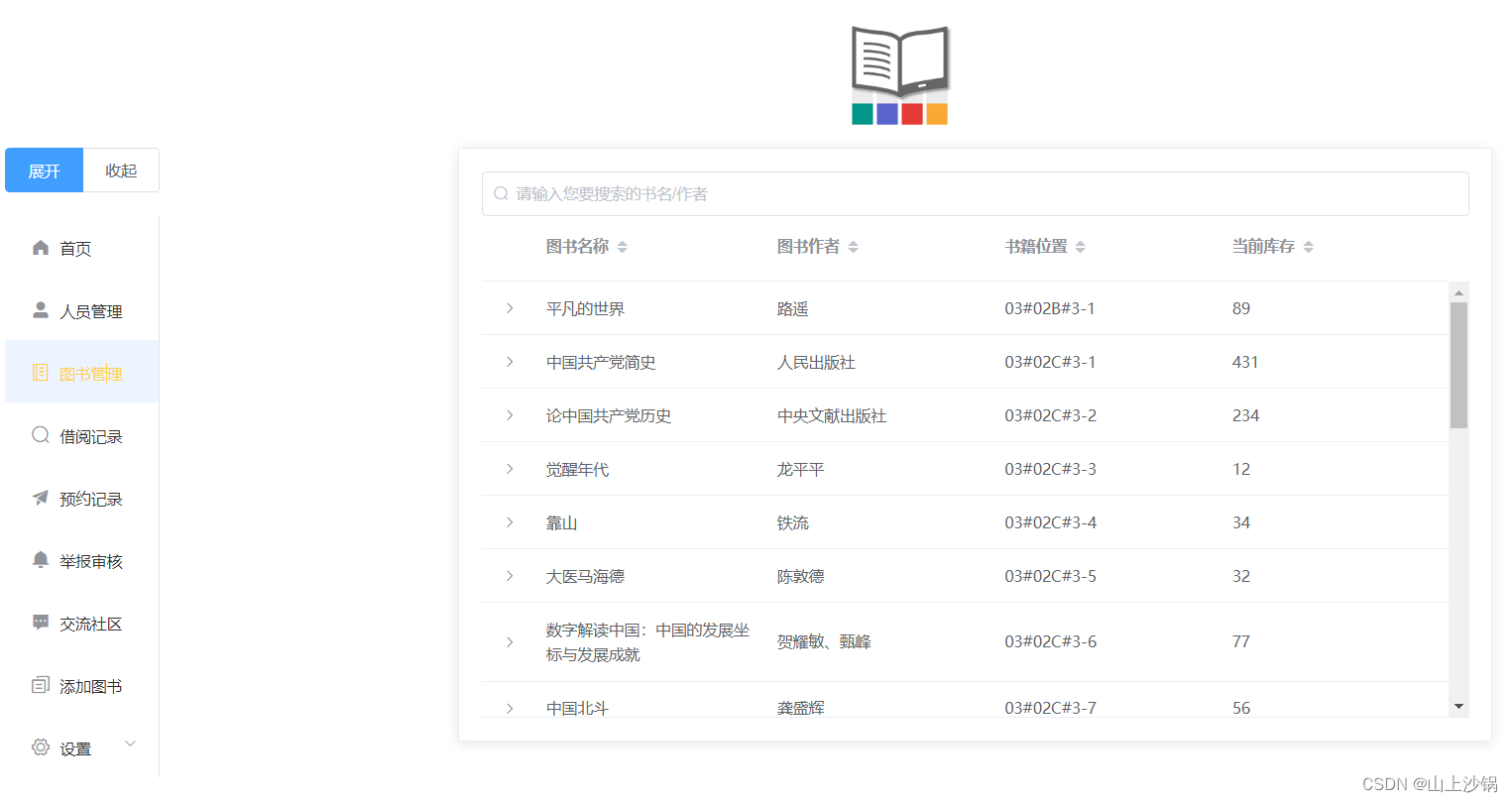The width and height of the screenshot is (1512, 802).
Task: Click author cell 陈敦德
Action: (x=800, y=576)
